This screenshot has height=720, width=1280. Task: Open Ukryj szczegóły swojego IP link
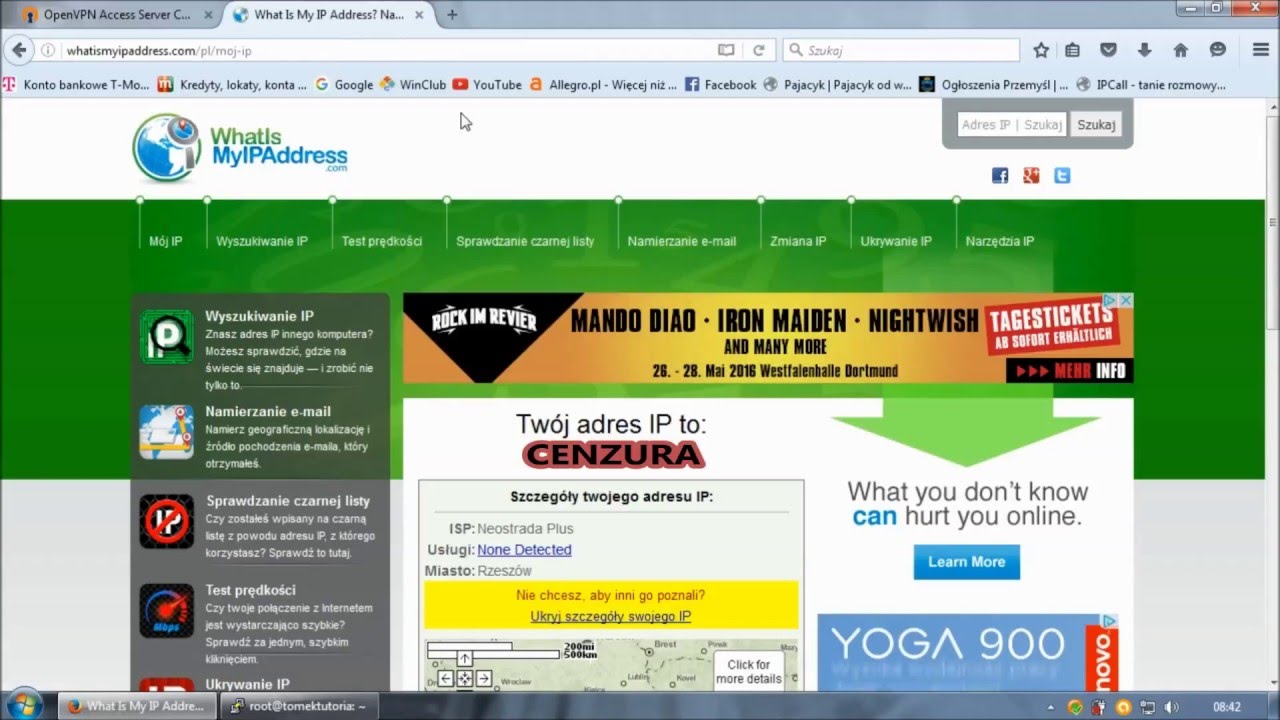coord(610,617)
